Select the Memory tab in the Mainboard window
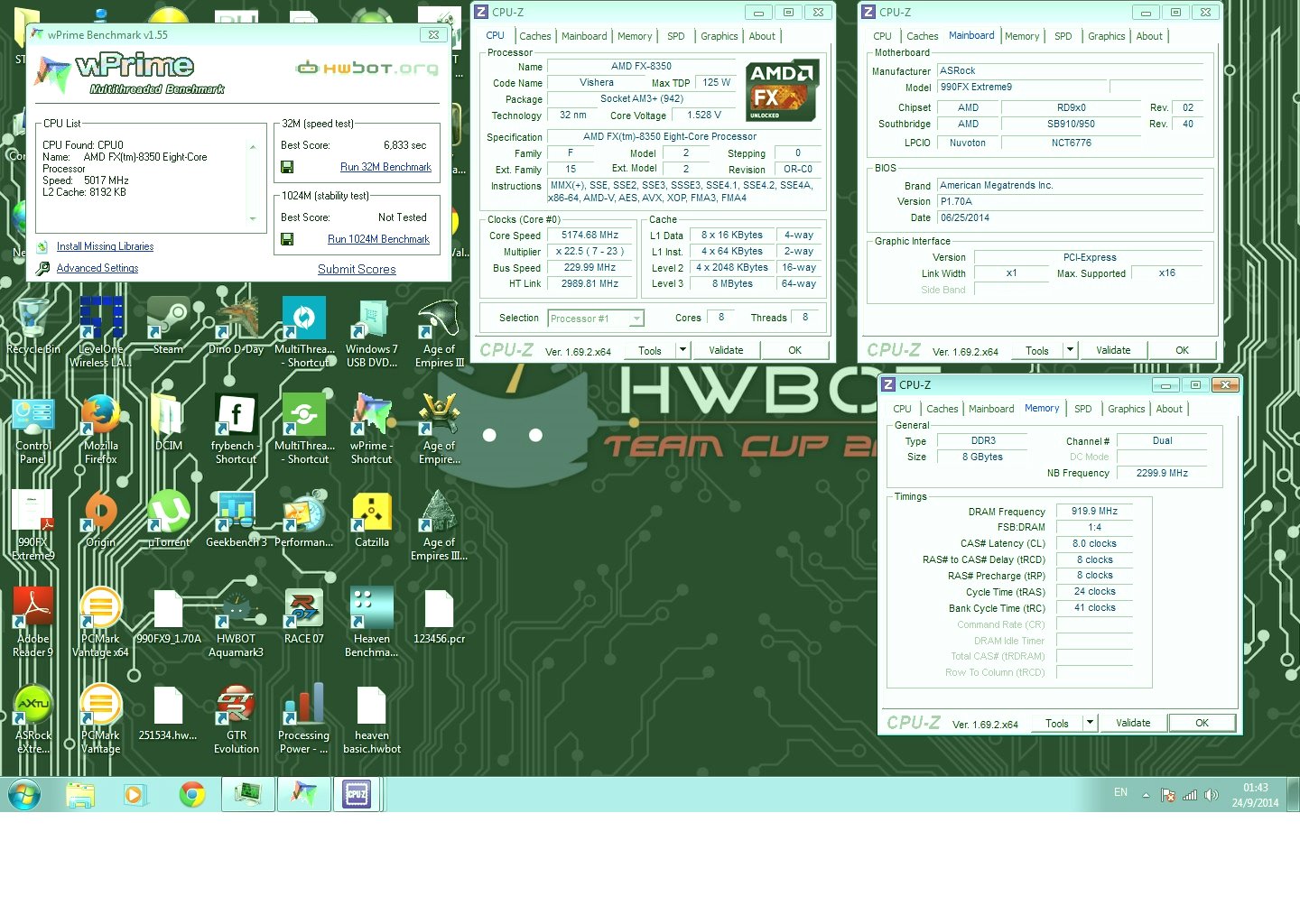 [x=1022, y=36]
